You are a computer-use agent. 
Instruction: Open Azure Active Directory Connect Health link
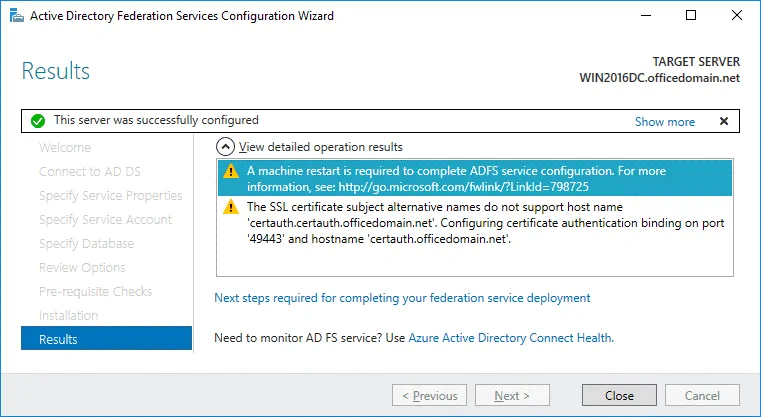pos(510,338)
